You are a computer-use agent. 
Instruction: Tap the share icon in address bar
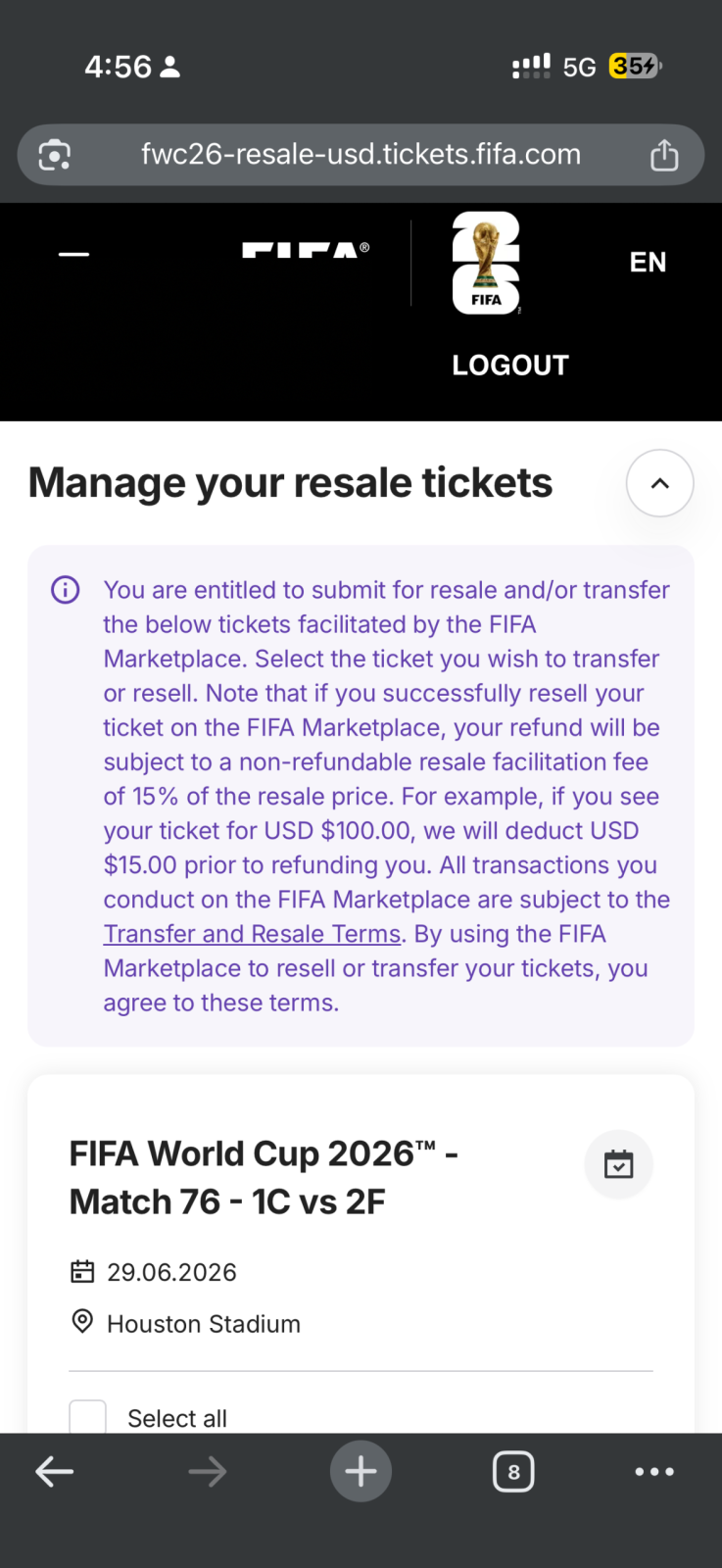(x=664, y=155)
